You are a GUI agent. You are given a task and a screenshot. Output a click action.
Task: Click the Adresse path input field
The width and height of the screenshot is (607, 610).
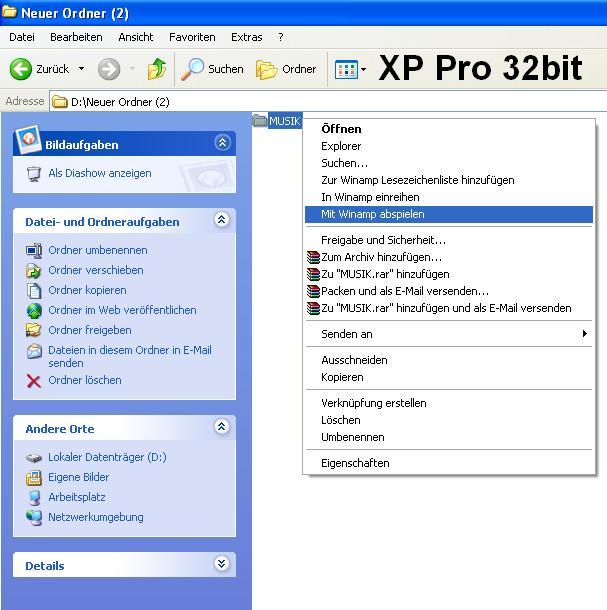[328, 102]
